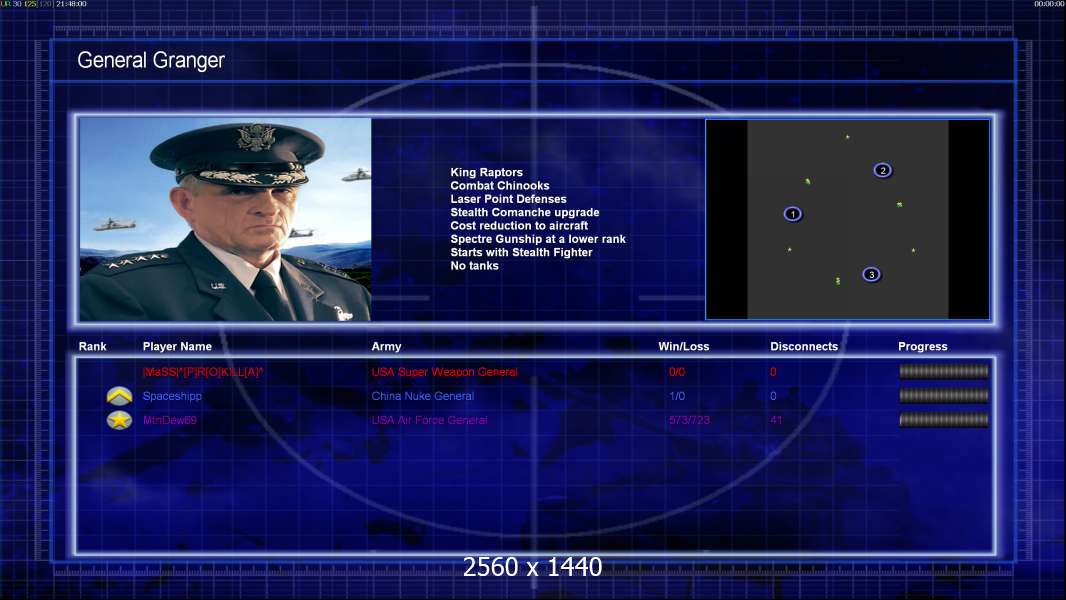This screenshot has width=1066, height=600.
Task: Click the Win/Loss column header
Action: pyautogui.click(x=683, y=347)
